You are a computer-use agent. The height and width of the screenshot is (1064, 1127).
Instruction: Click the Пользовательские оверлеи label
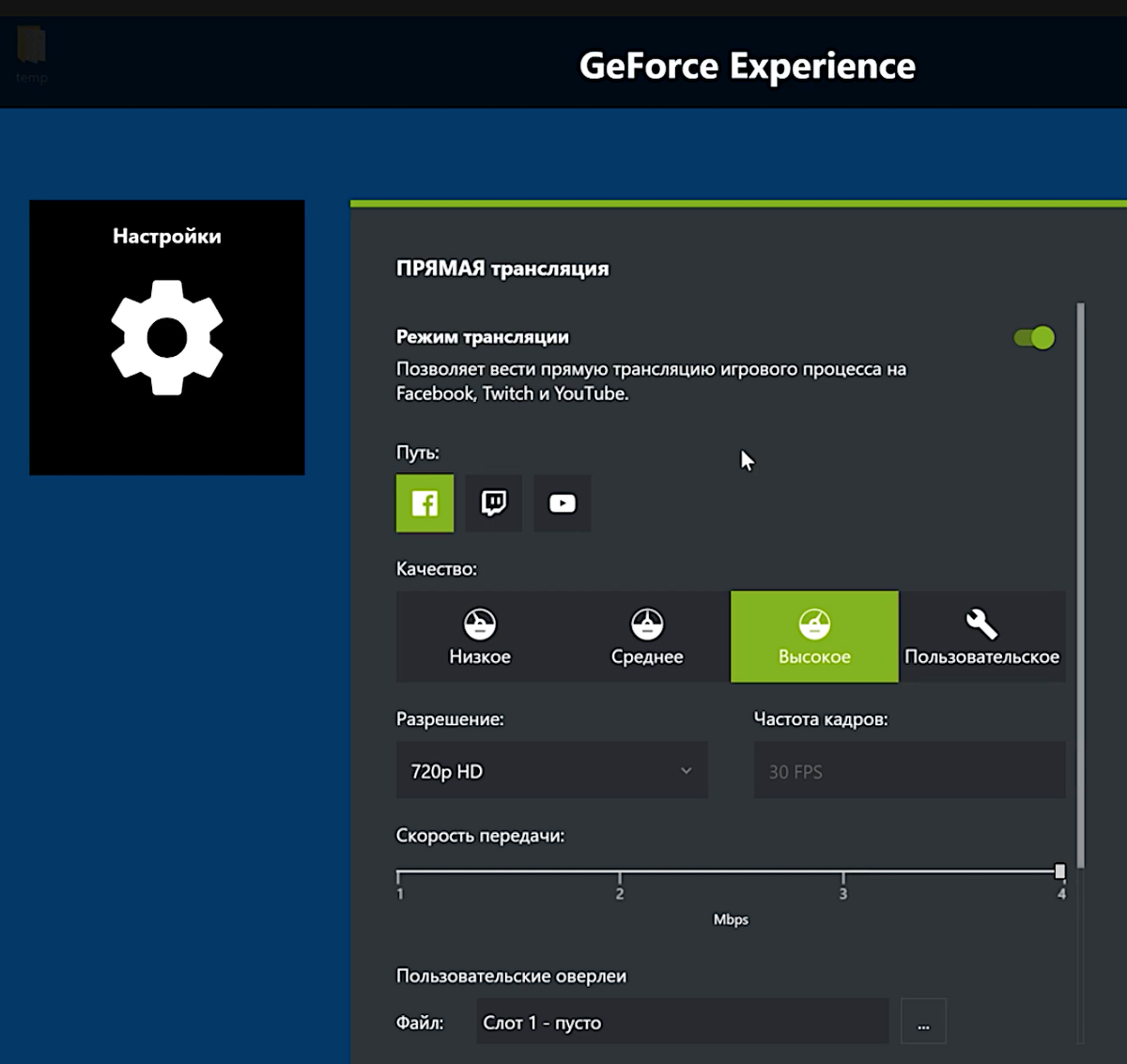tap(511, 976)
